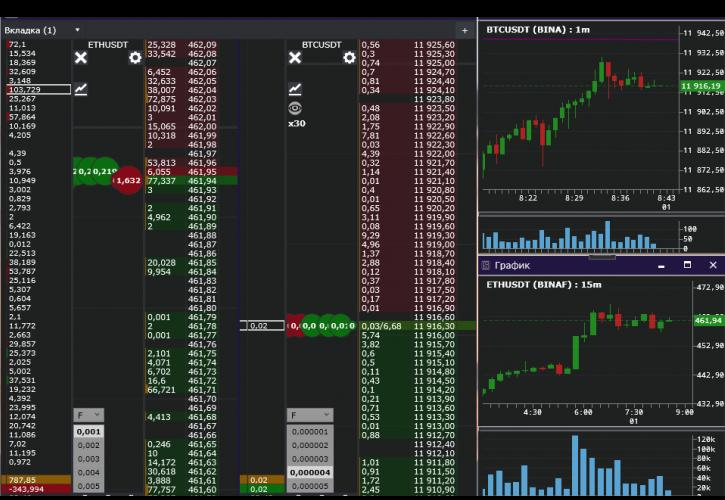Click BTCUSDT ask volume 9,29 at 11 919,30
Screen dimensions: 725x500
click(x=371, y=235)
